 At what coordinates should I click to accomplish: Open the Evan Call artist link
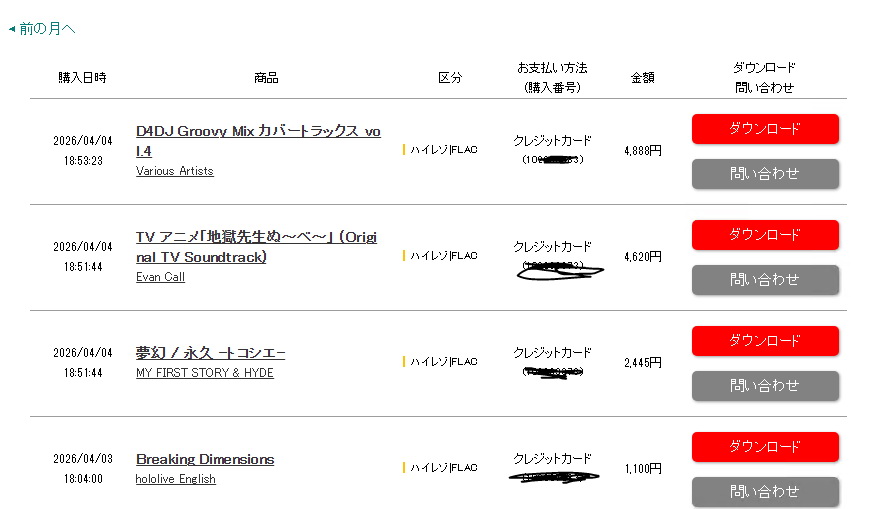click(160, 277)
